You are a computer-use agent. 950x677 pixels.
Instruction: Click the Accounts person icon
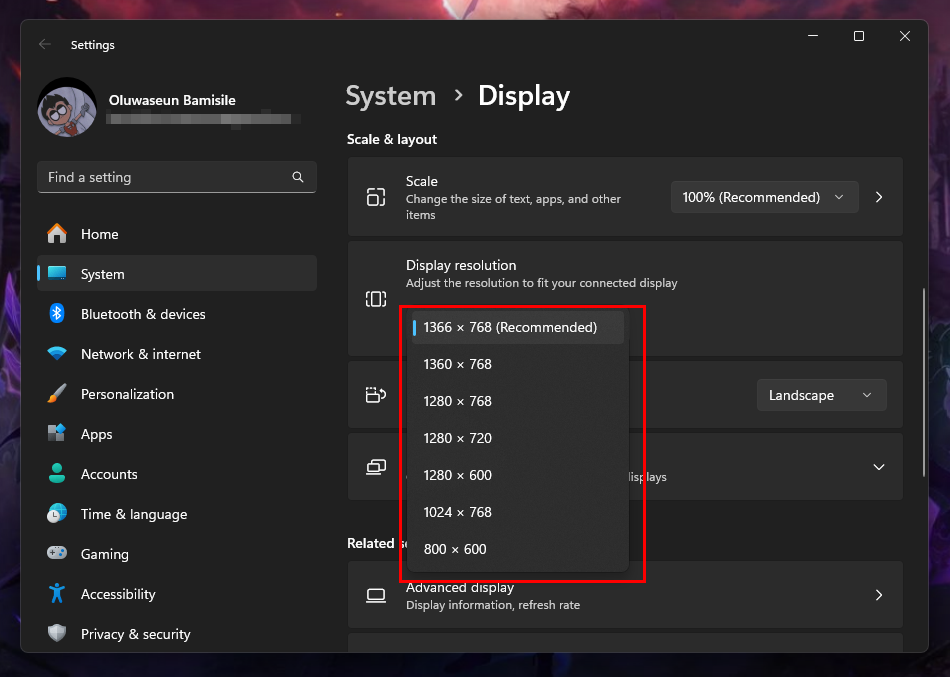click(x=57, y=474)
